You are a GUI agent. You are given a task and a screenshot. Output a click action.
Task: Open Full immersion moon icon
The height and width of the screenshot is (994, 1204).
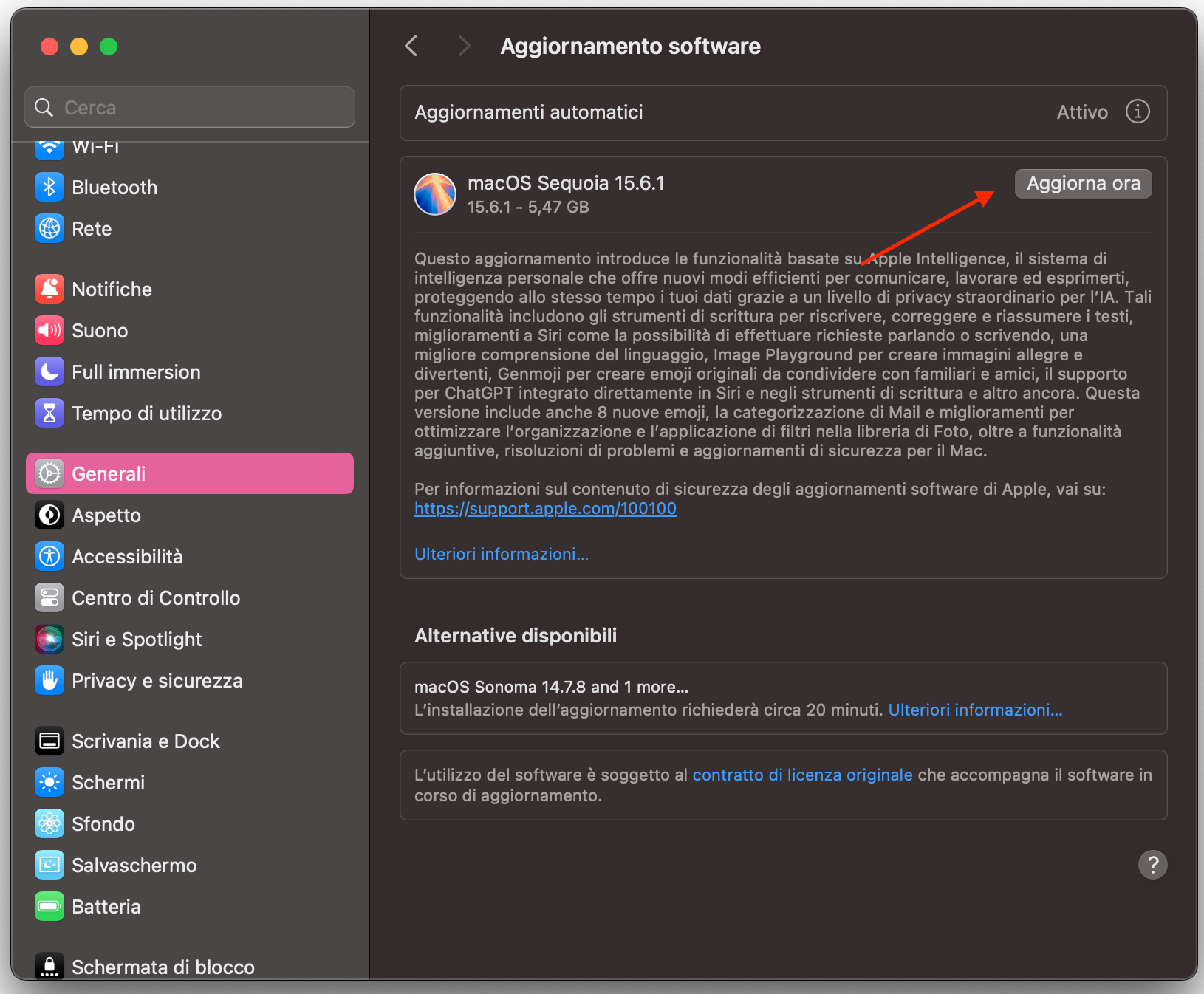(49, 371)
